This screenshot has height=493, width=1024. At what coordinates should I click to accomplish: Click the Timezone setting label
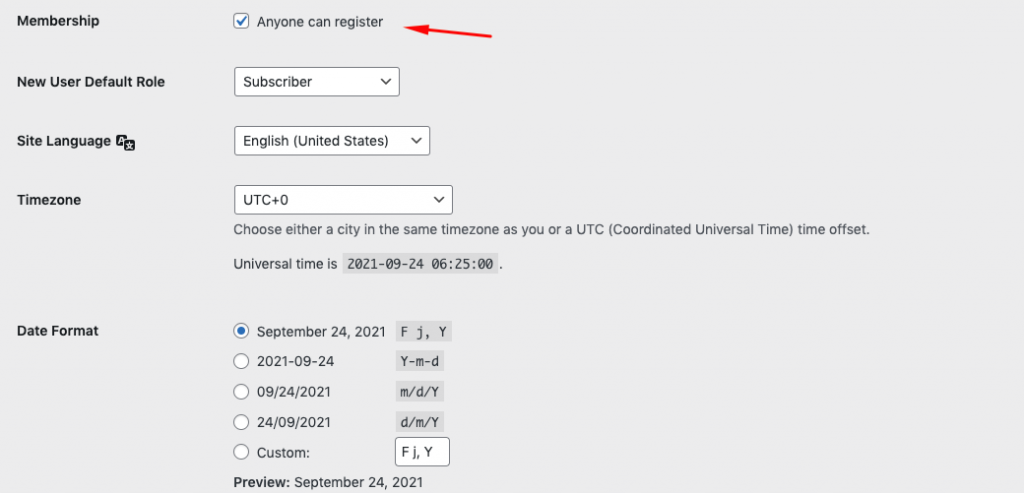49,200
